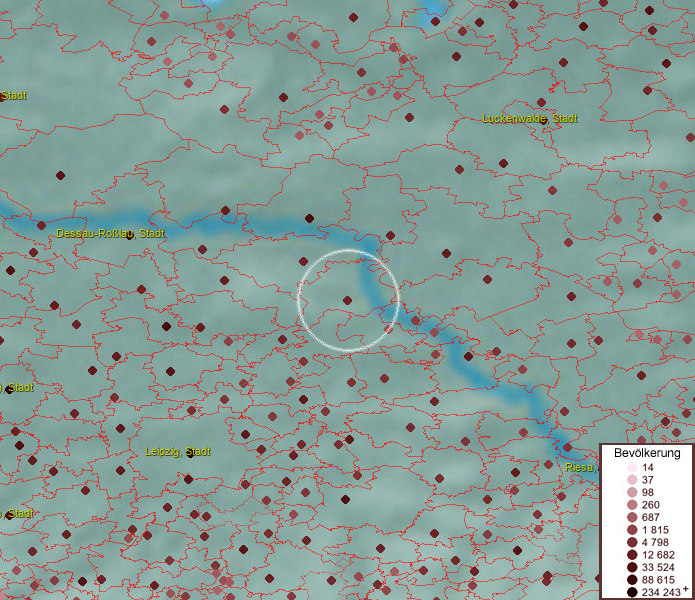Viewport: 695px width, 600px height.
Task: Select the 260 population legend swatch
Action: [x=632, y=505]
